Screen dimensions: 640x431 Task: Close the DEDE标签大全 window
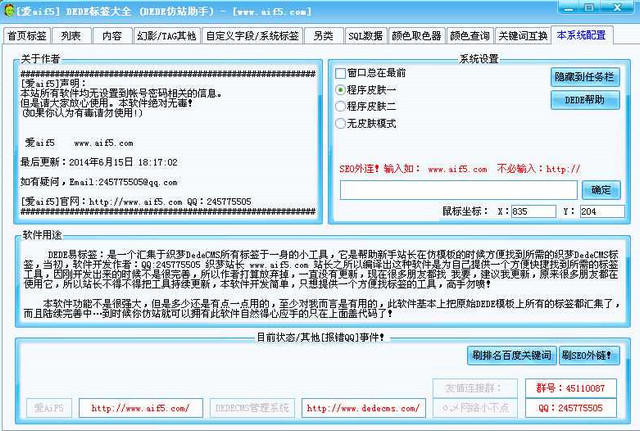click(x=618, y=7)
